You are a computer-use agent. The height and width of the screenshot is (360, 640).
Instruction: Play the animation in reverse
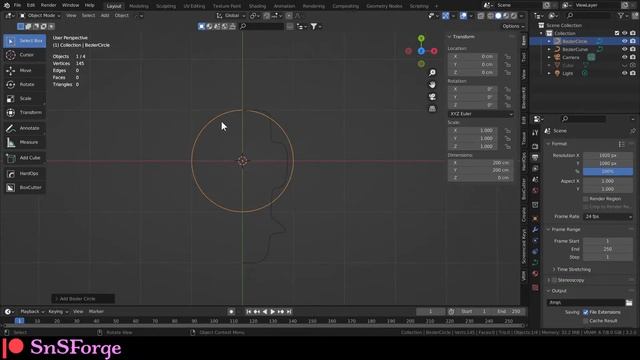coord(264,312)
